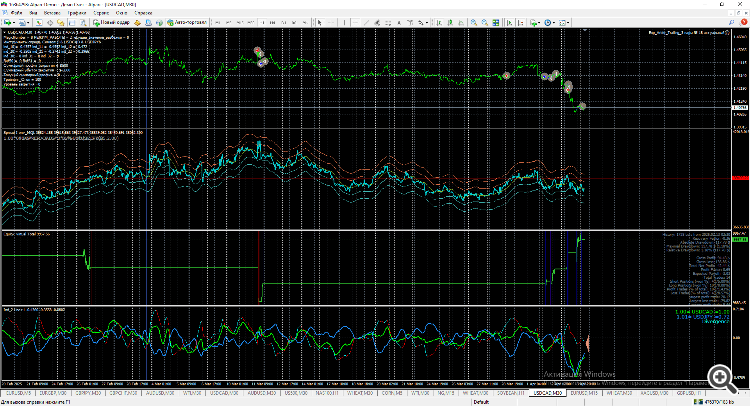Switch to the GBPUSD,H1 chart tab
The width and height of the screenshot is (750, 406).
(x=689, y=393)
